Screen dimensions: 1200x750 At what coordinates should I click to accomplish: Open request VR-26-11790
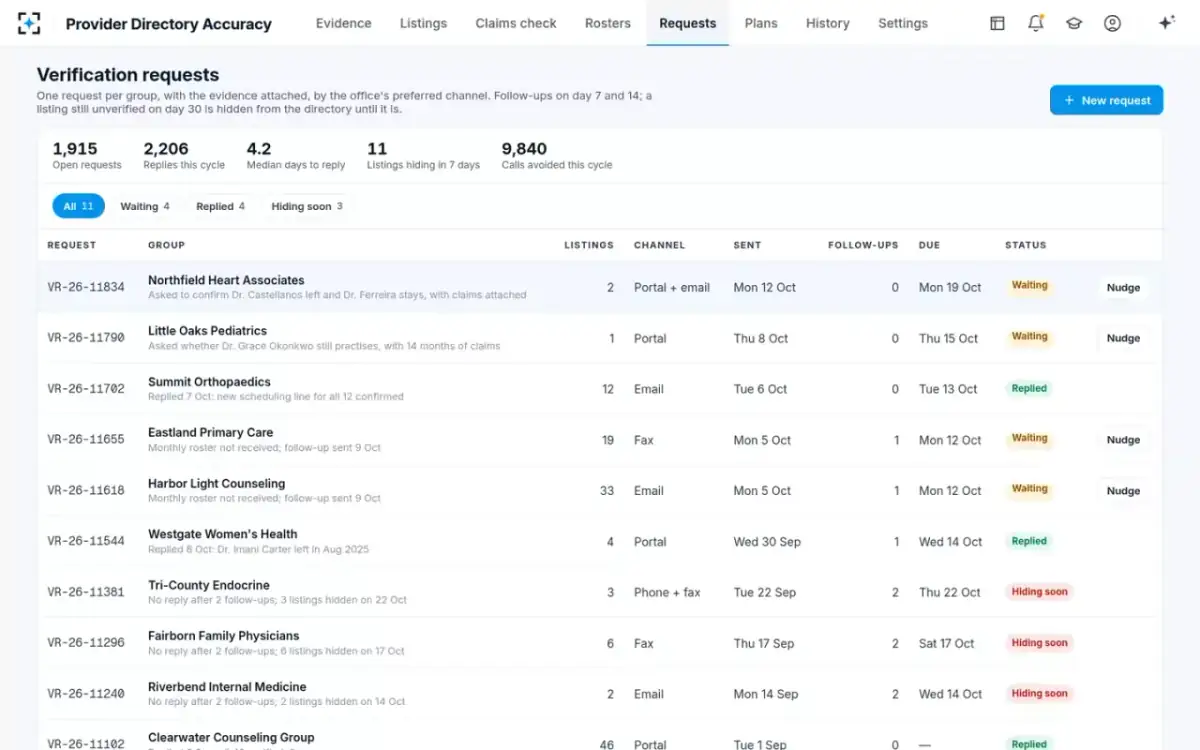pyautogui.click(x=86, y=338)
